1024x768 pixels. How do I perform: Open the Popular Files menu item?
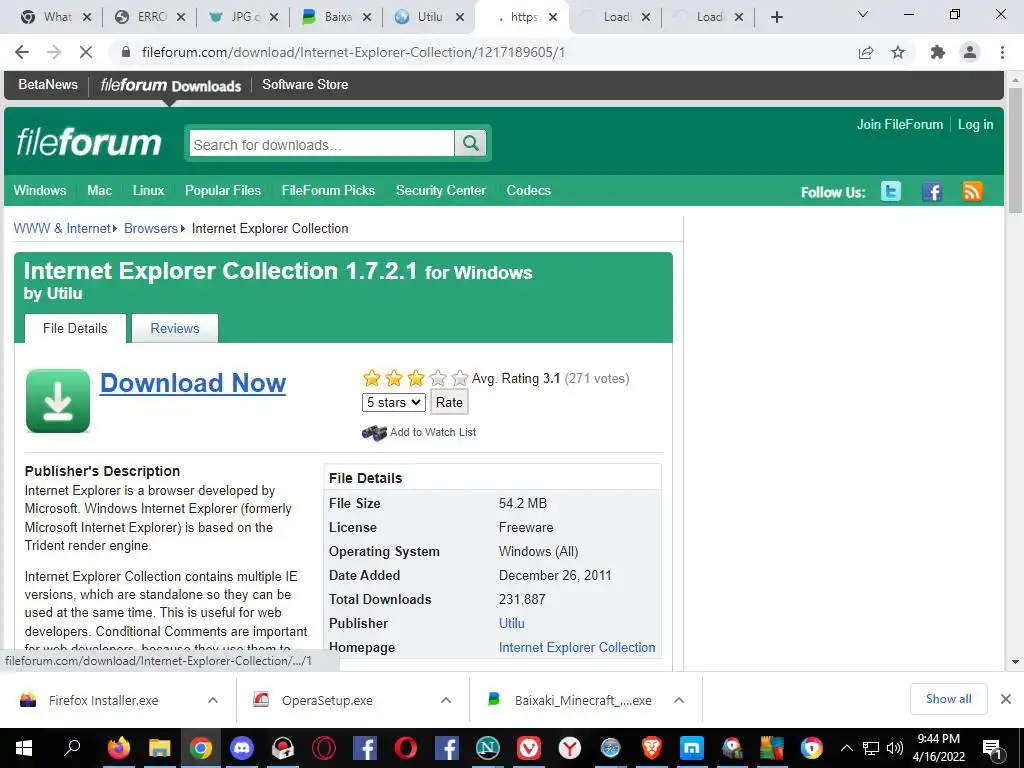pos(223,191)
